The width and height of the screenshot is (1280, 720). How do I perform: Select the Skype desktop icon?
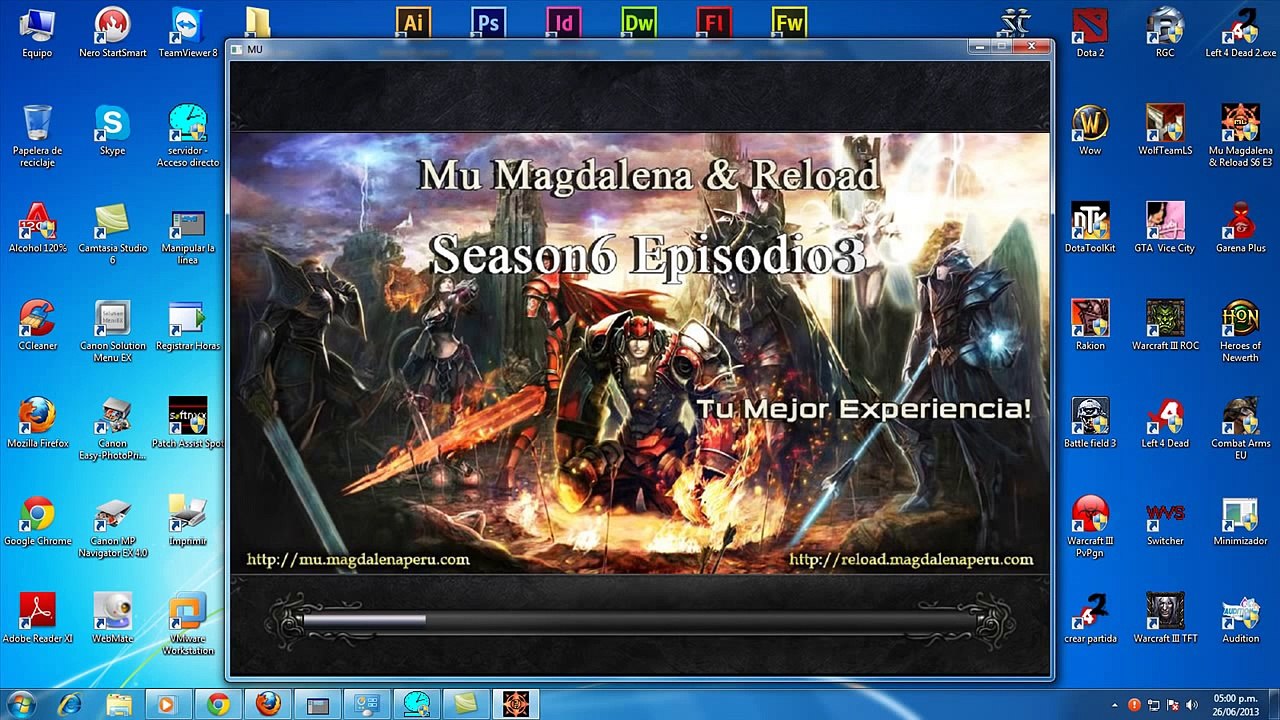click(x=112, y=130)
